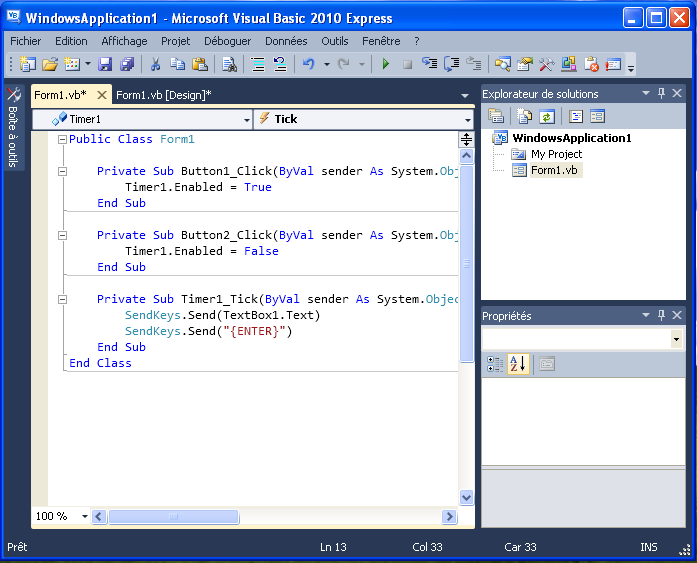Click the Stop debugging square icon
This screenshot has height=563, width=697.
tap(407, 65)
